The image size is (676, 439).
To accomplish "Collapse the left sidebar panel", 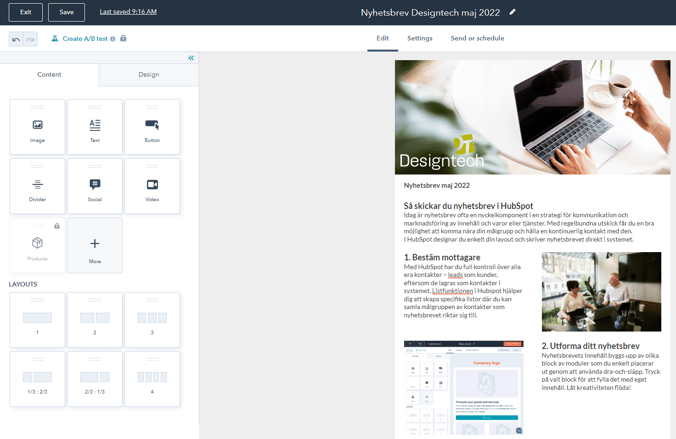I will click(191, 58).
